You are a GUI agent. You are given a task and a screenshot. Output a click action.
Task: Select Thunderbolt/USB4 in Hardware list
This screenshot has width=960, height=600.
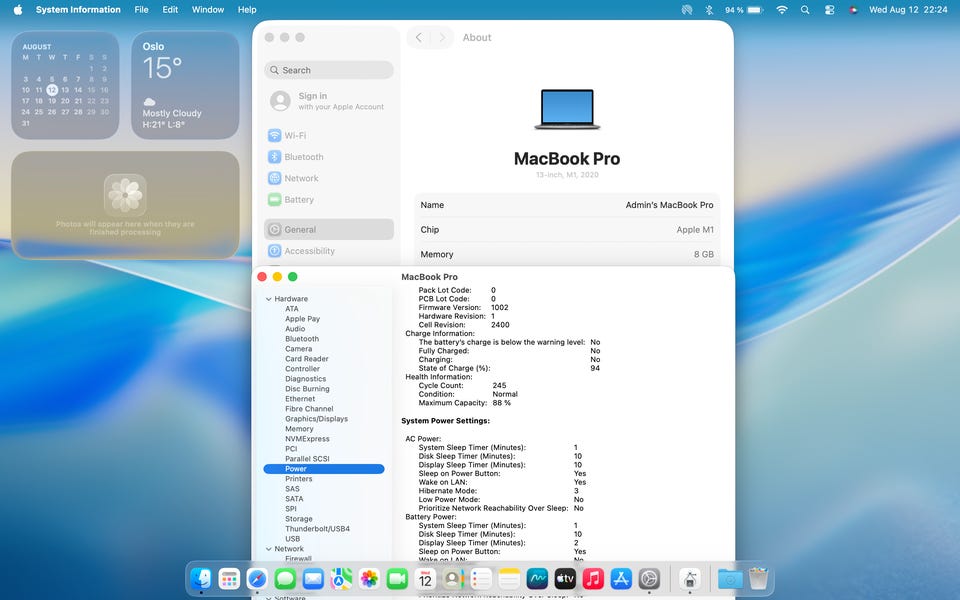tap(317, 529)
